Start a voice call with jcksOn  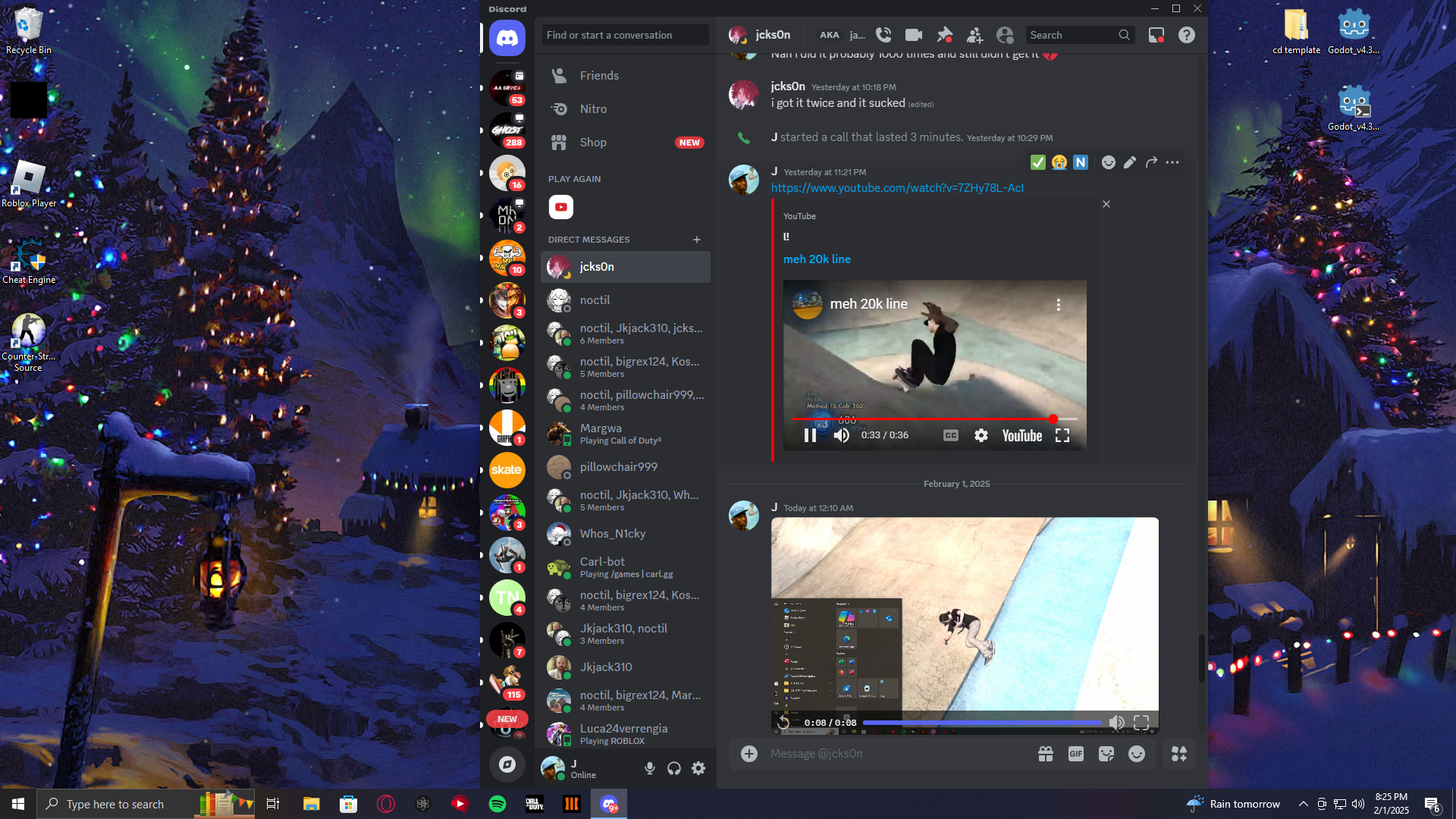click(883, 35)
